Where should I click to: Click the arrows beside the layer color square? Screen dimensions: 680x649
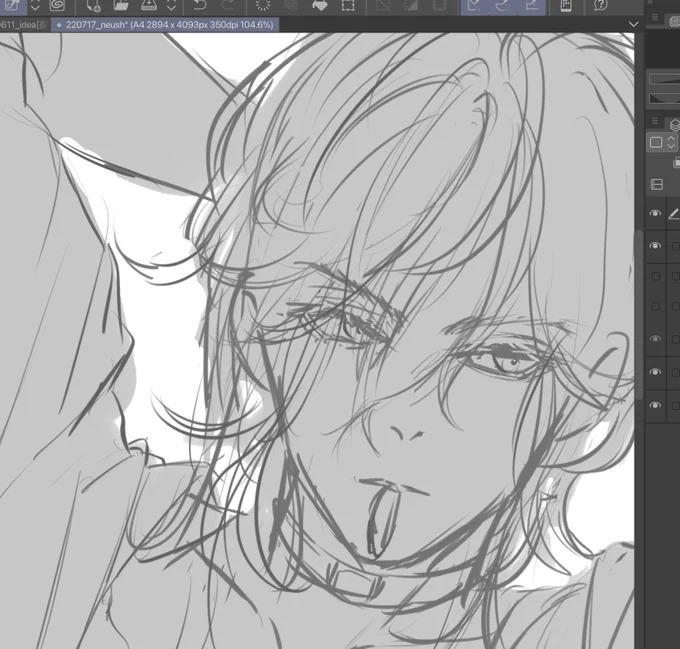tap(671, 142)
